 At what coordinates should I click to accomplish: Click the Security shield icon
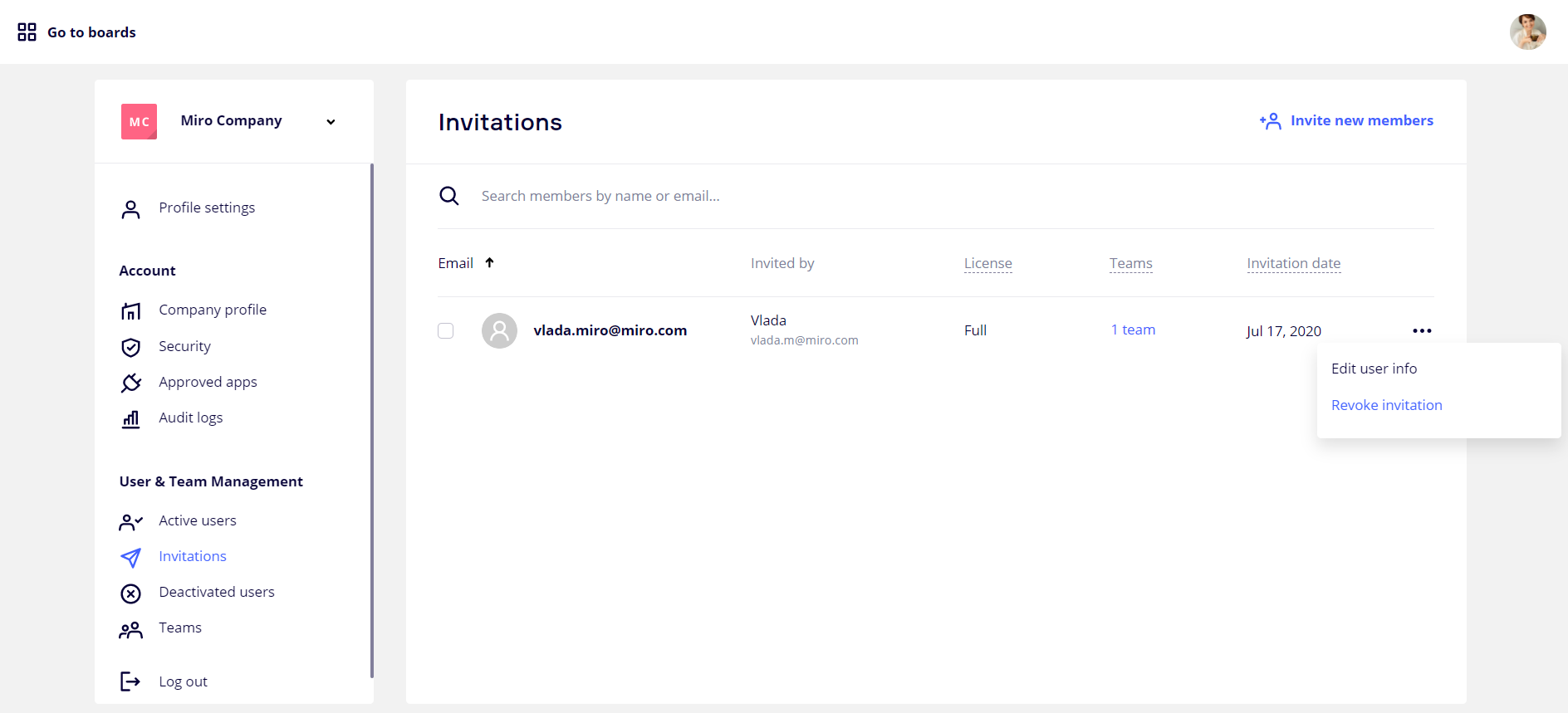130,347
